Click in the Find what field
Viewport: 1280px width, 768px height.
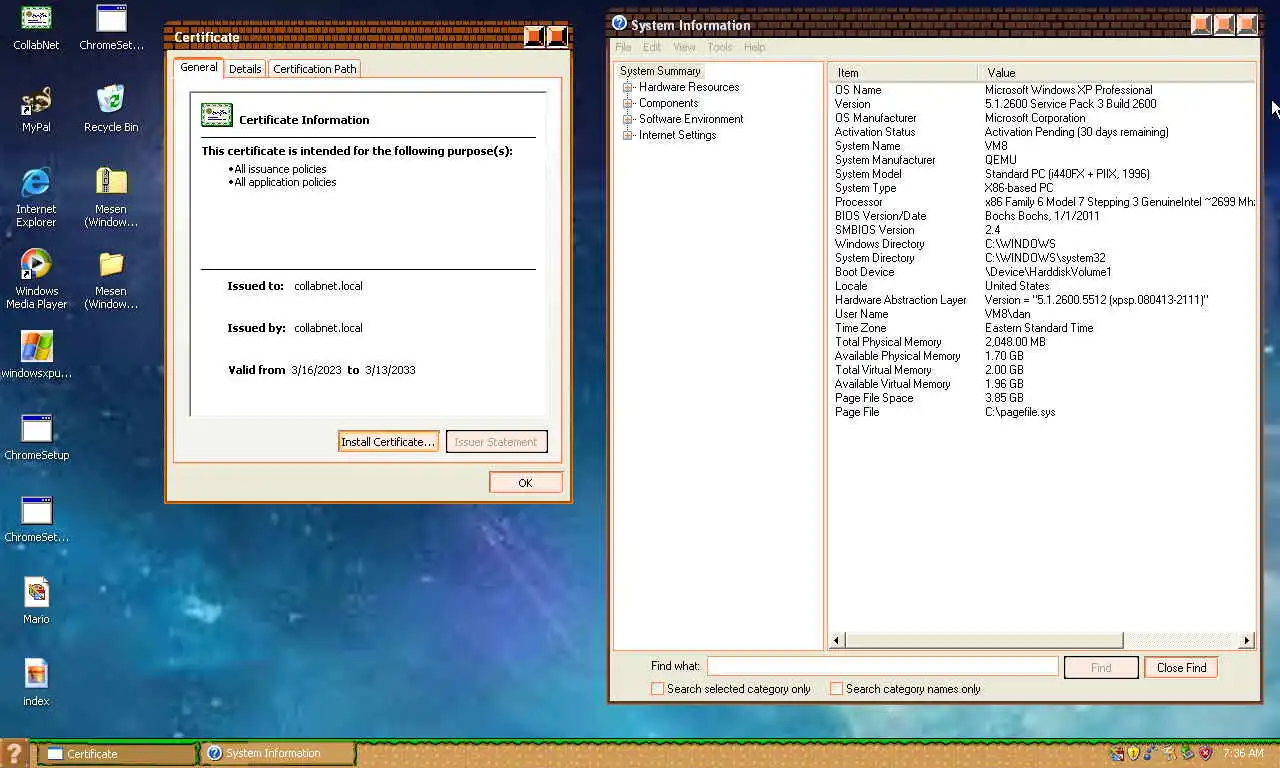882,666
